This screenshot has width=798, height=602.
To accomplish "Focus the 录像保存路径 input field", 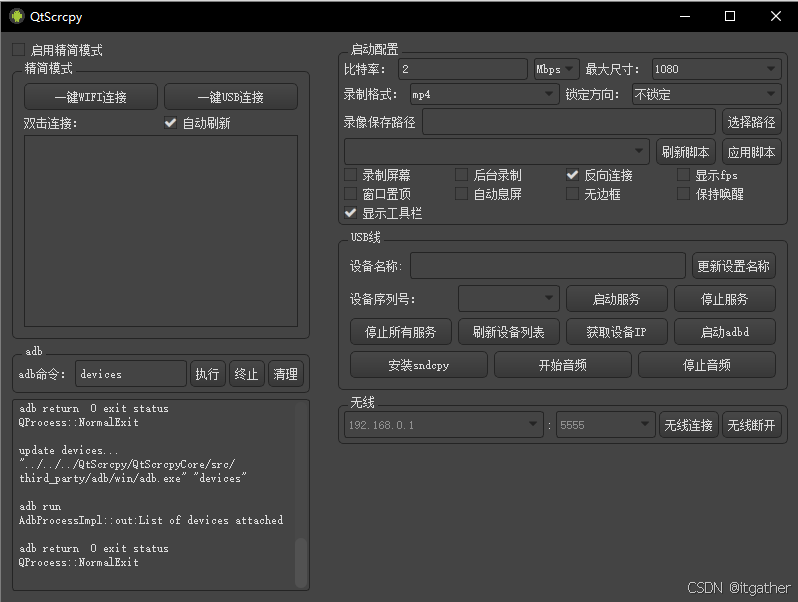I will [x=569, y=122].
